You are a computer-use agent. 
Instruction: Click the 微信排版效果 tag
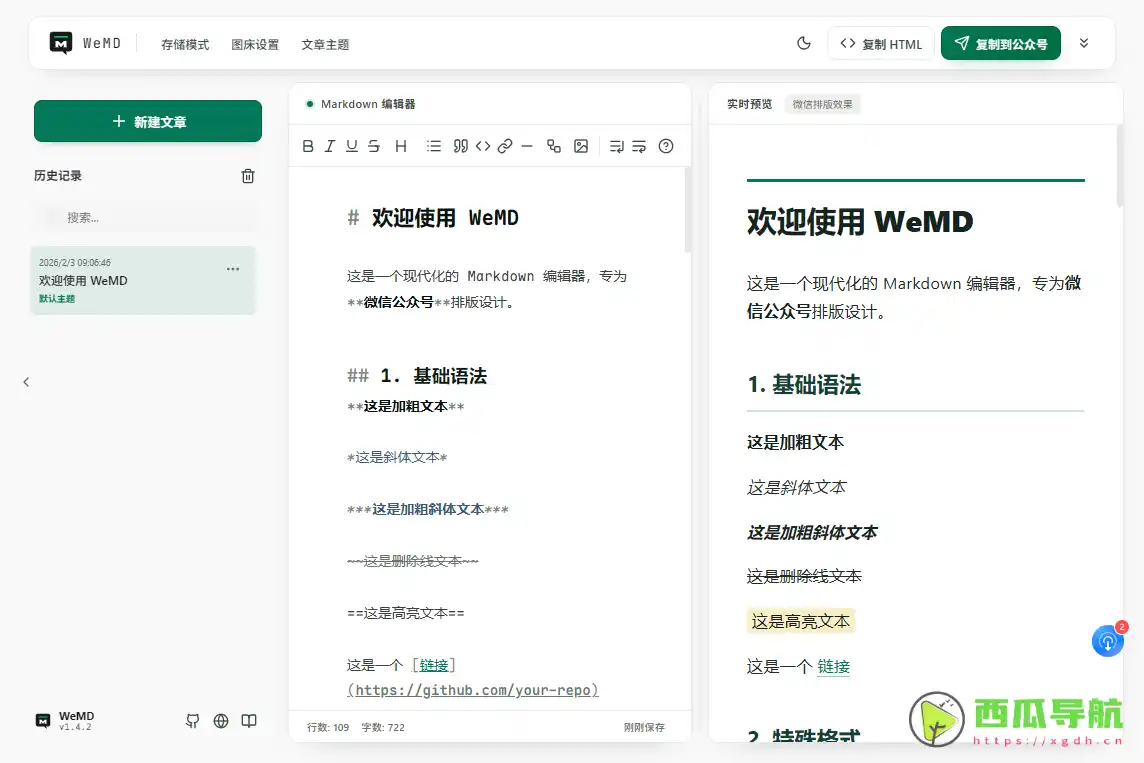click(x=822, y=104)
